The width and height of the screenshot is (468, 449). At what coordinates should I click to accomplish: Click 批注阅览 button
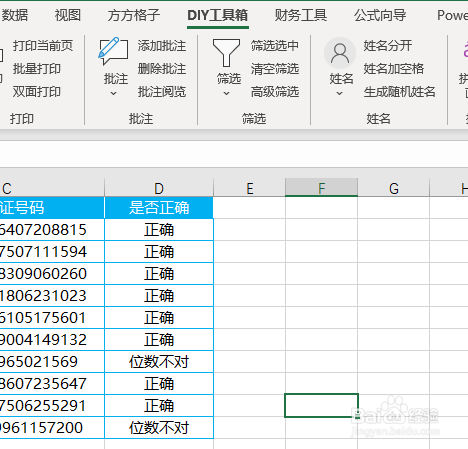tap(162, 92)
